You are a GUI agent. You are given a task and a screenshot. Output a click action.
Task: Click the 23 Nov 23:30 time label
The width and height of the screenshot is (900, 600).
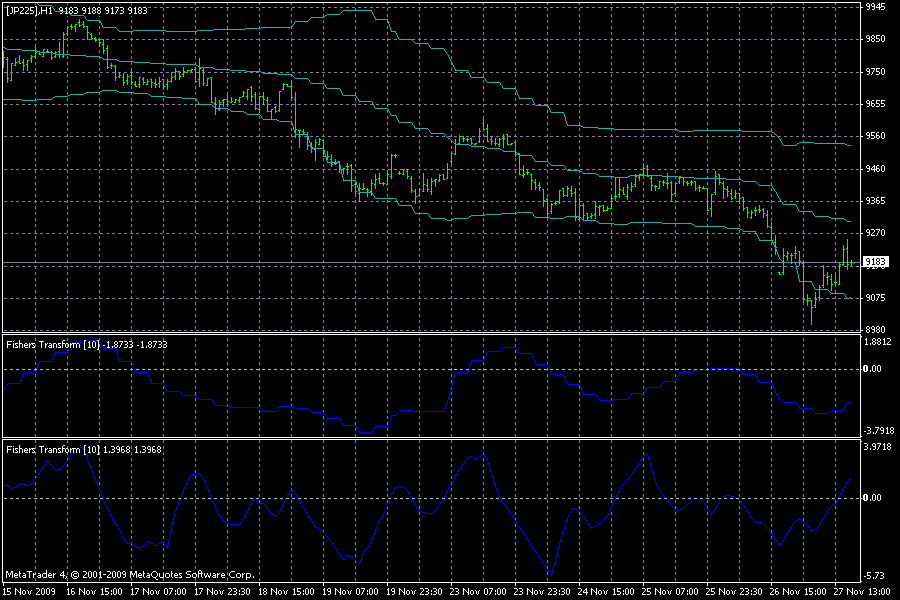click(545, 591)
